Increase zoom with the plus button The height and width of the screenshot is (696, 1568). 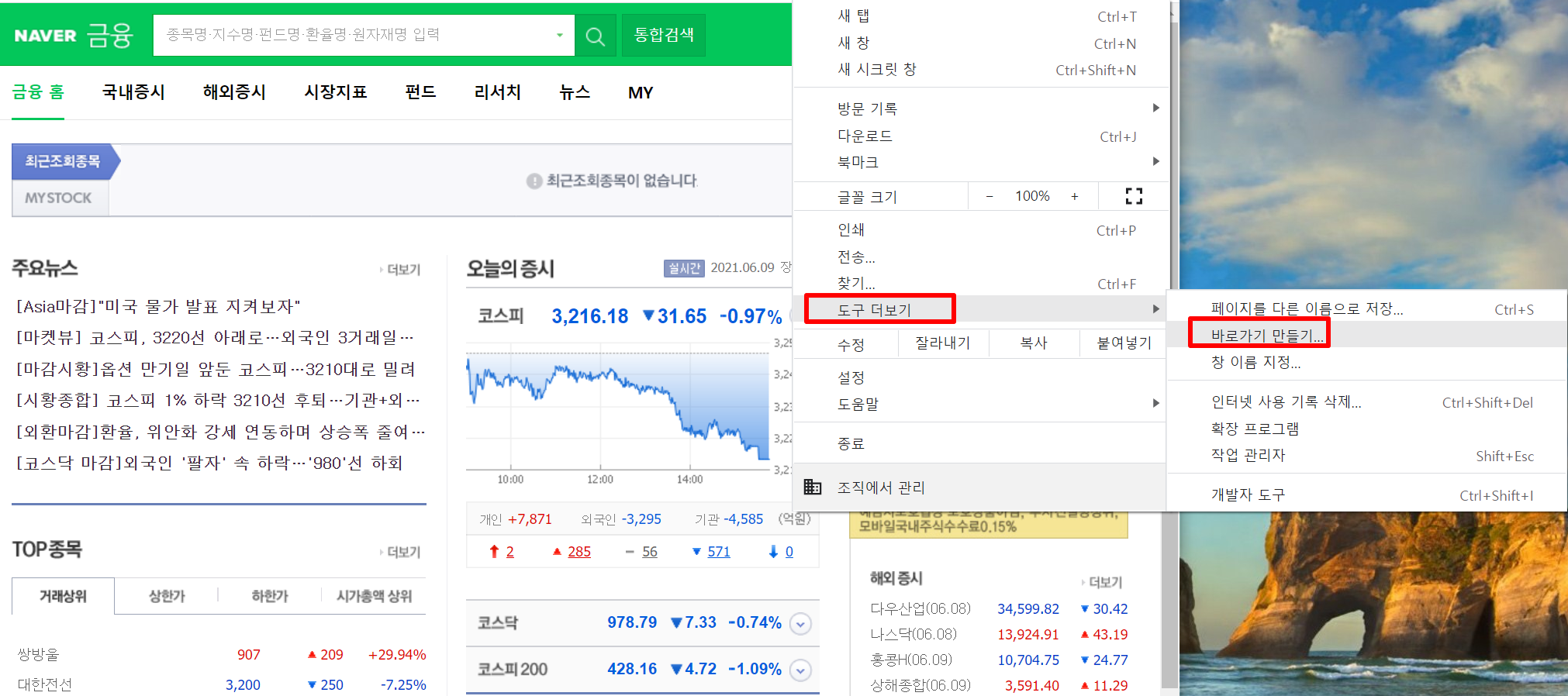tap(1075, 196)
